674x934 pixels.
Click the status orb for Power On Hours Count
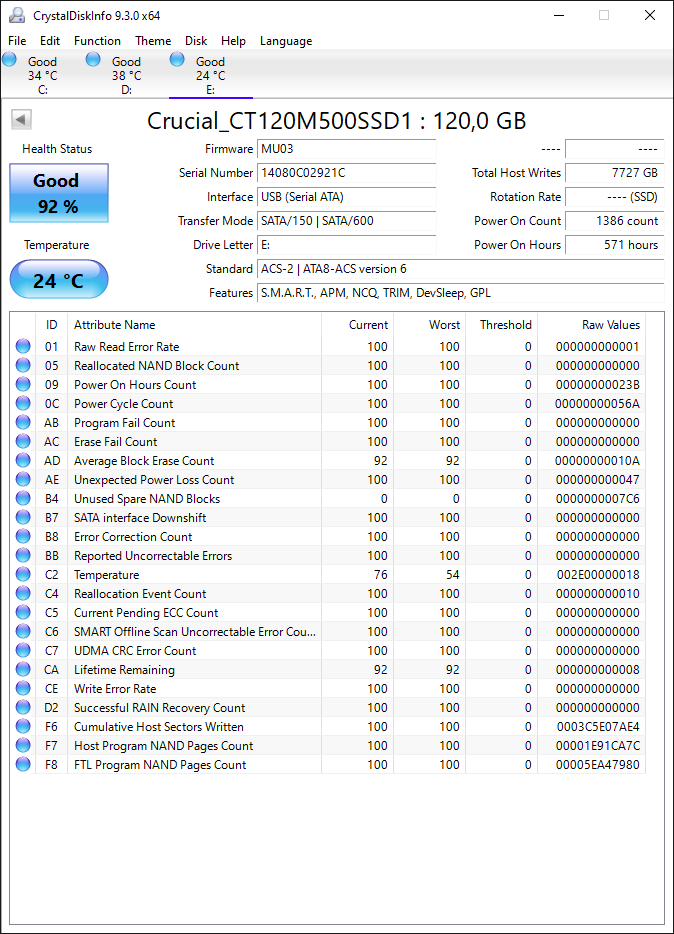tap(23, 384)
